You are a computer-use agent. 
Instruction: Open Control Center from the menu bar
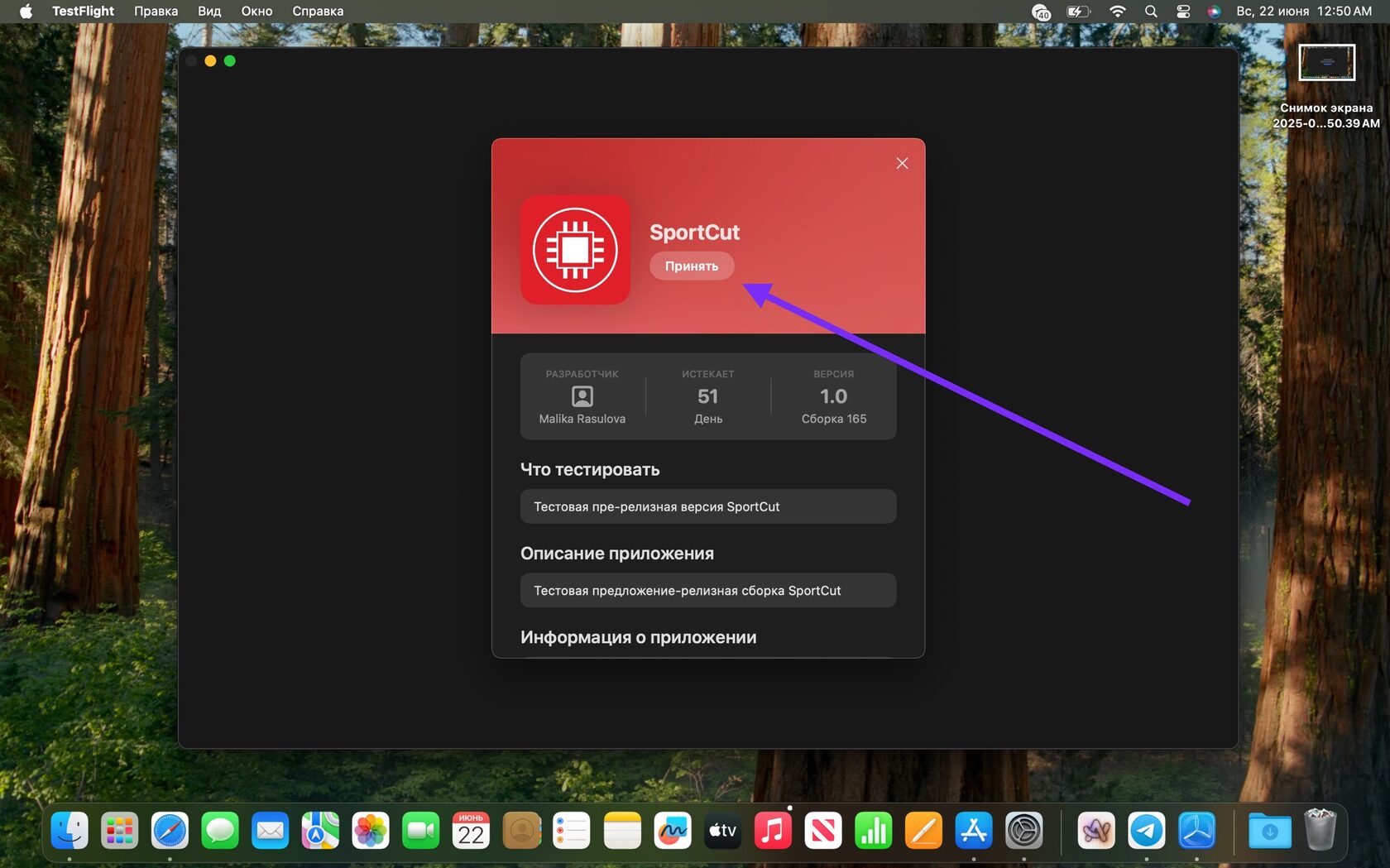click(x=1183, y=11)
